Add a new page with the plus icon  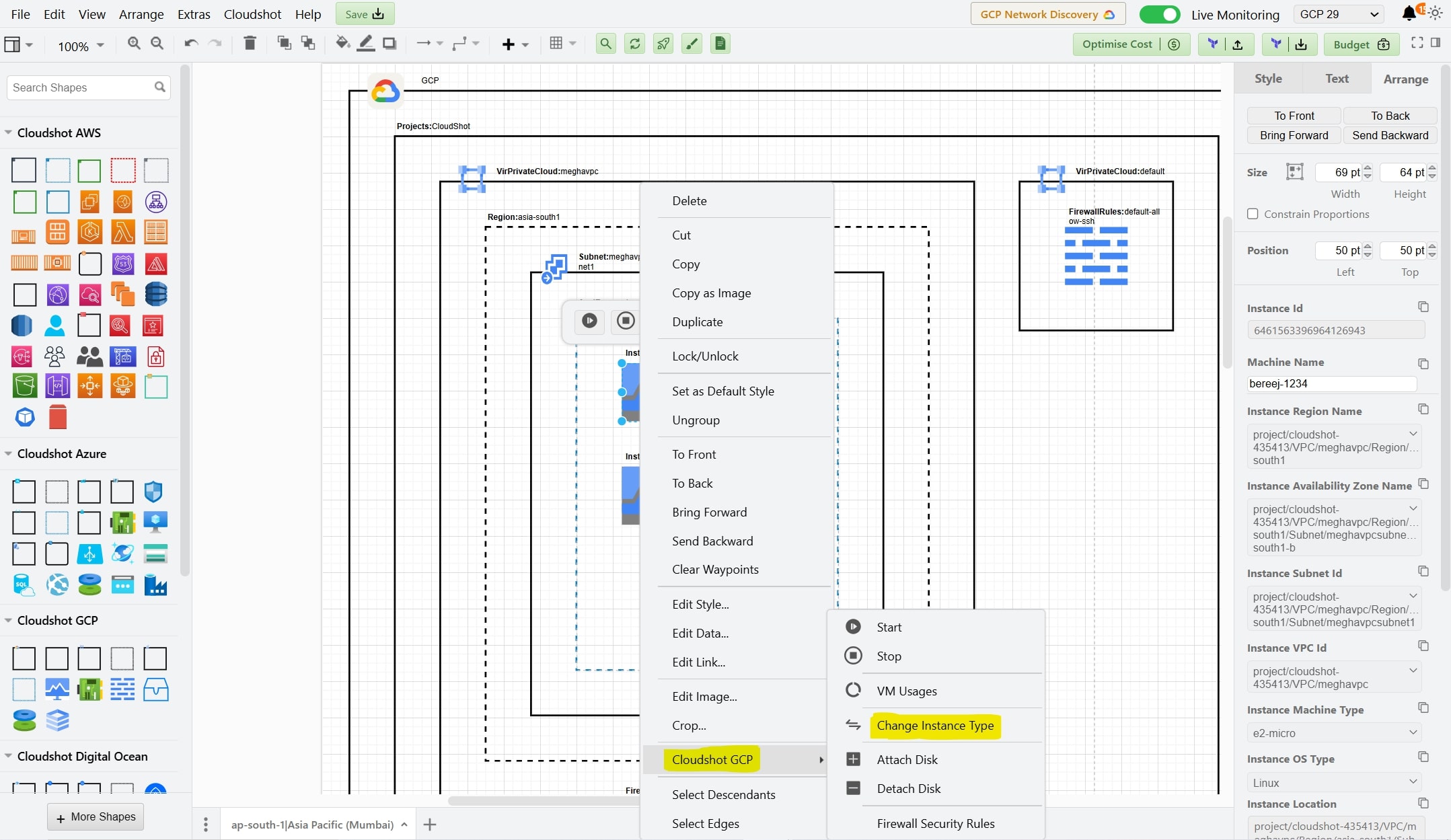[x=430, y=825]
